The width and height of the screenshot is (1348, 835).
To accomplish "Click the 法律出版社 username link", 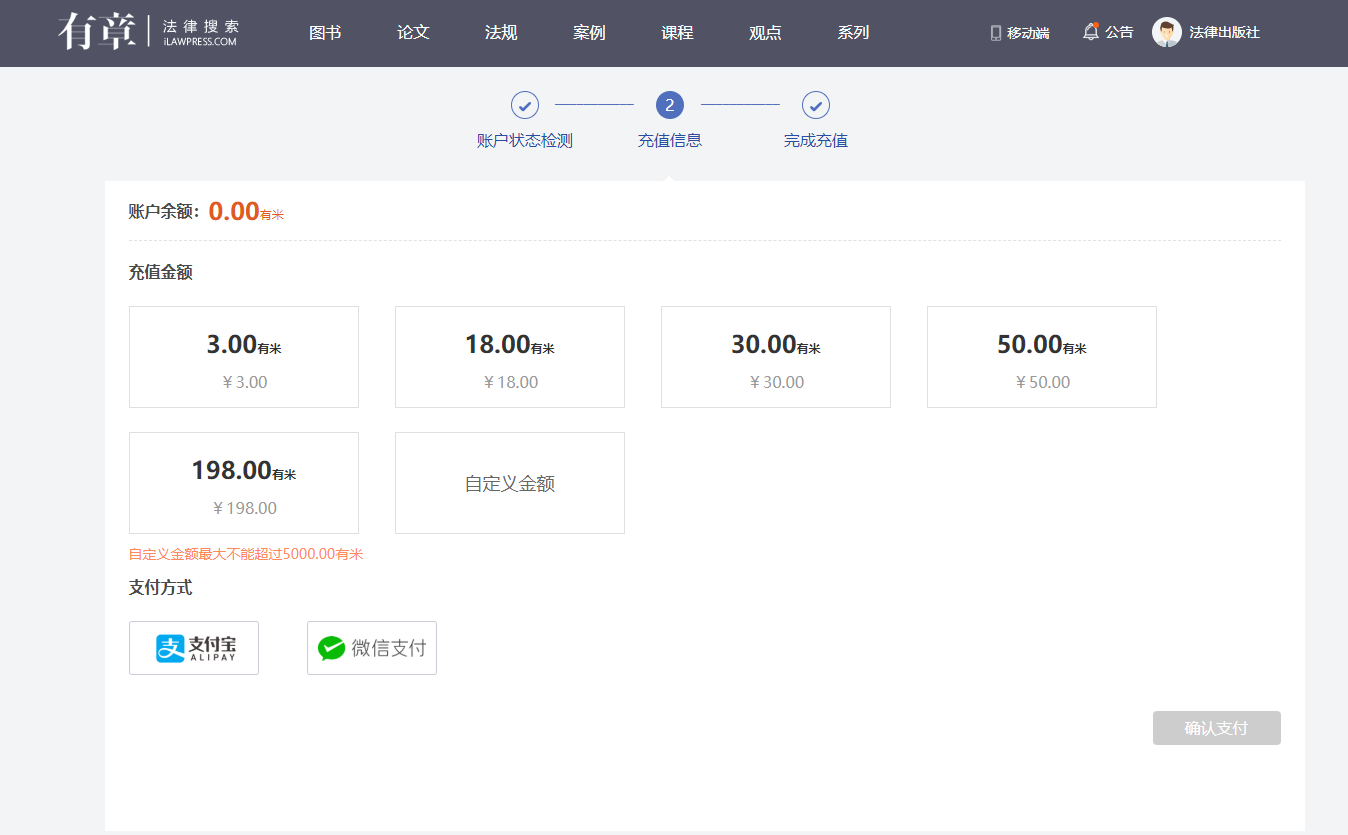I will 1224,33.
